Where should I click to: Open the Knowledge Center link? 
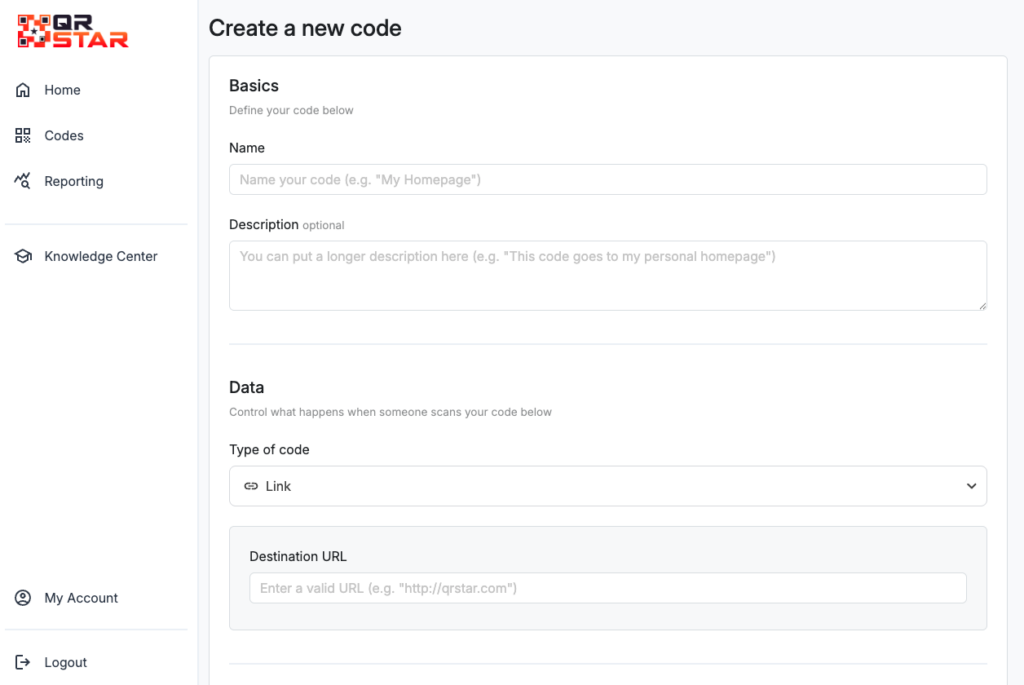pos(101,257)
